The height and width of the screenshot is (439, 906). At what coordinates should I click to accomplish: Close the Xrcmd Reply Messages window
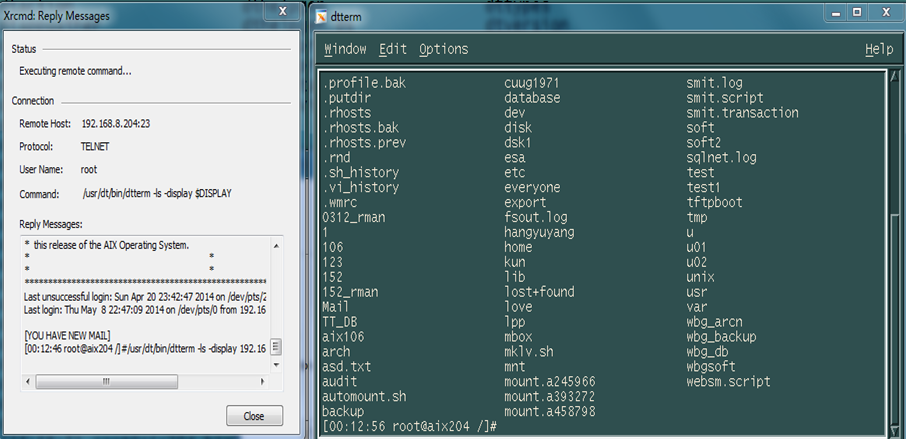283,11
